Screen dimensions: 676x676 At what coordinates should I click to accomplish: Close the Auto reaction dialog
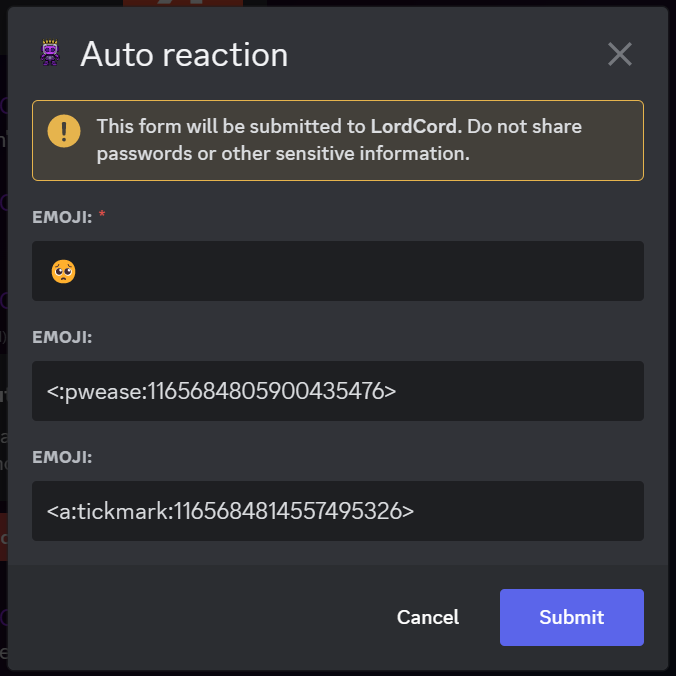[x=620, y=54]
